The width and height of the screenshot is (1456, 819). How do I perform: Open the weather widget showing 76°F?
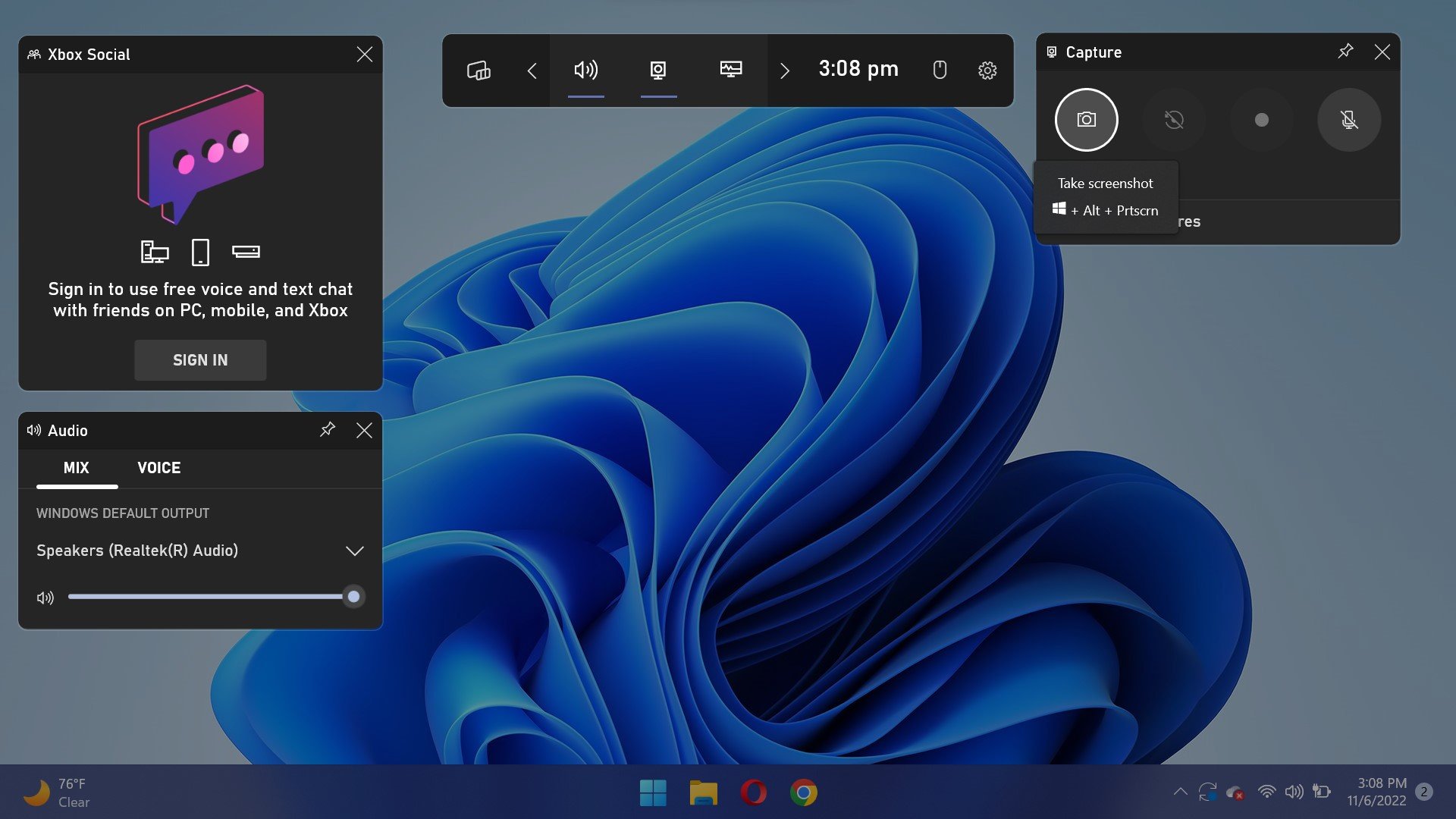[x=57, y=792]
